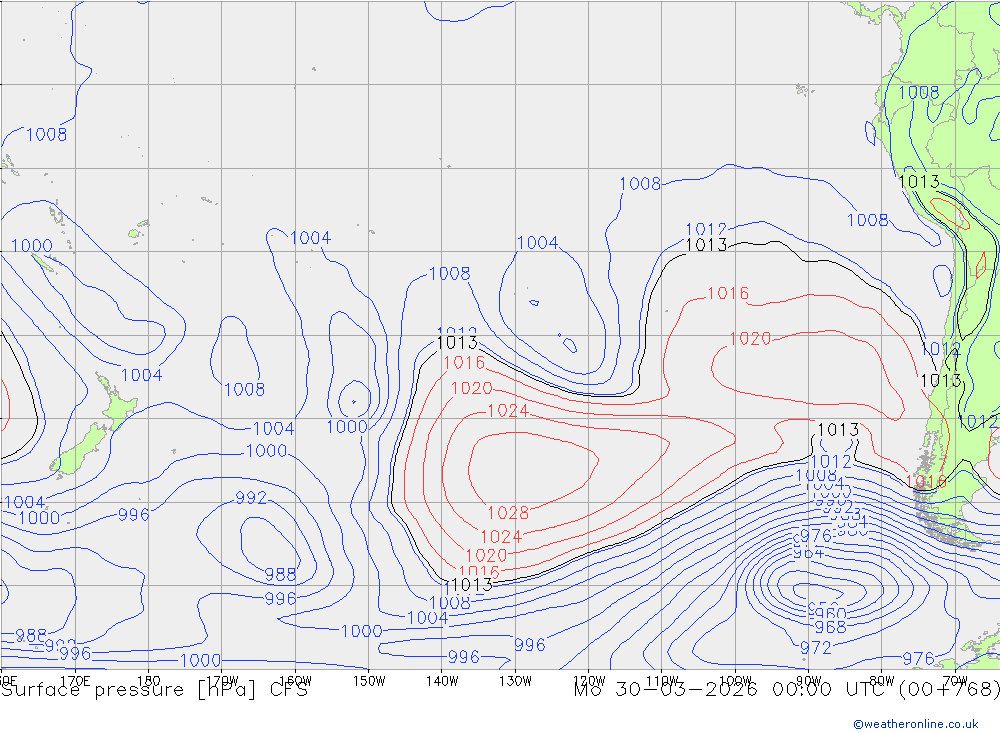Click the red 1016 label next to 1012/1013 labels
This screenshot has height=733, width=1000.
pos(728,293)
